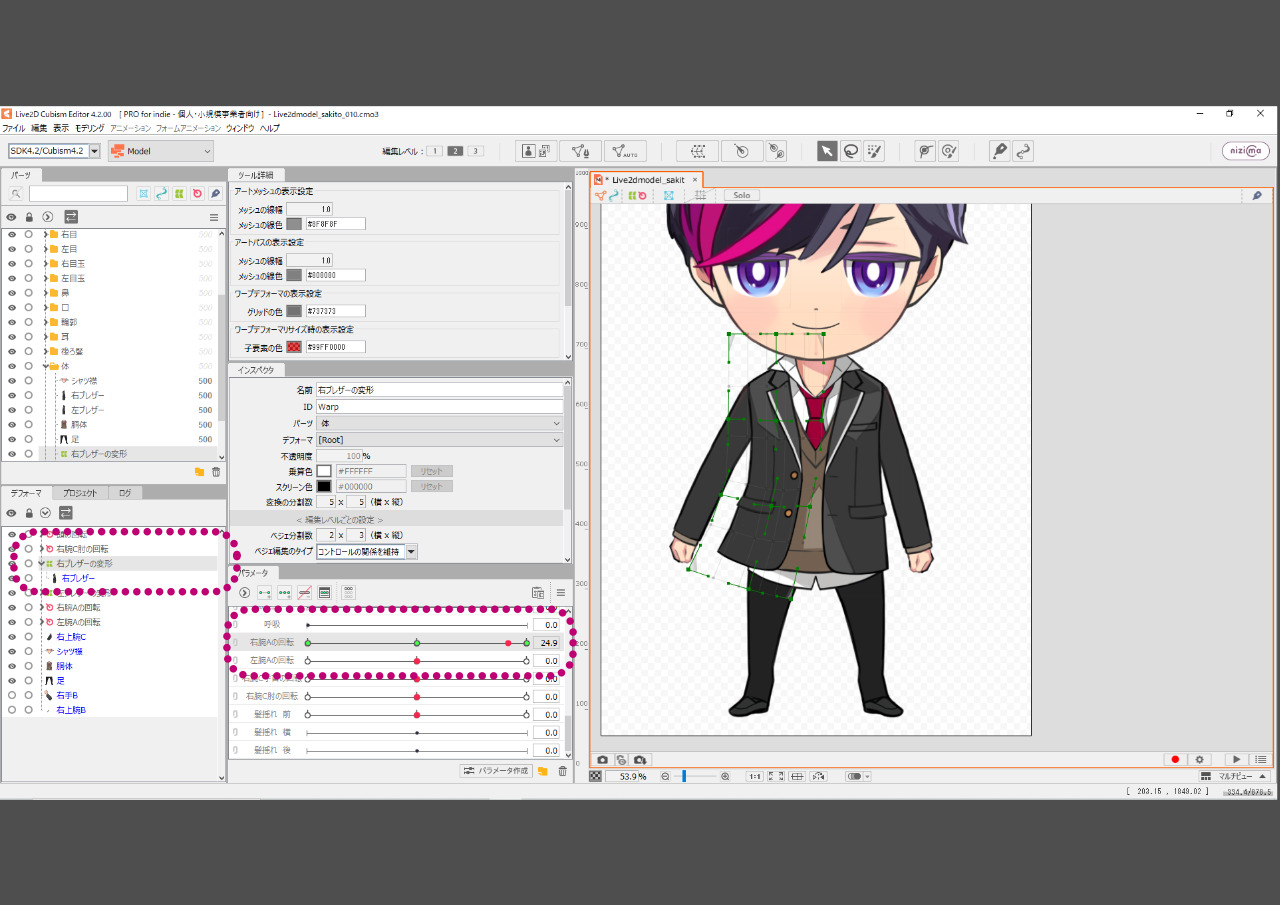1280x905 pixels.
Task: Open the パーツ dropdown in Inspector
Action: pyautogui.click(x=439, y=423)
